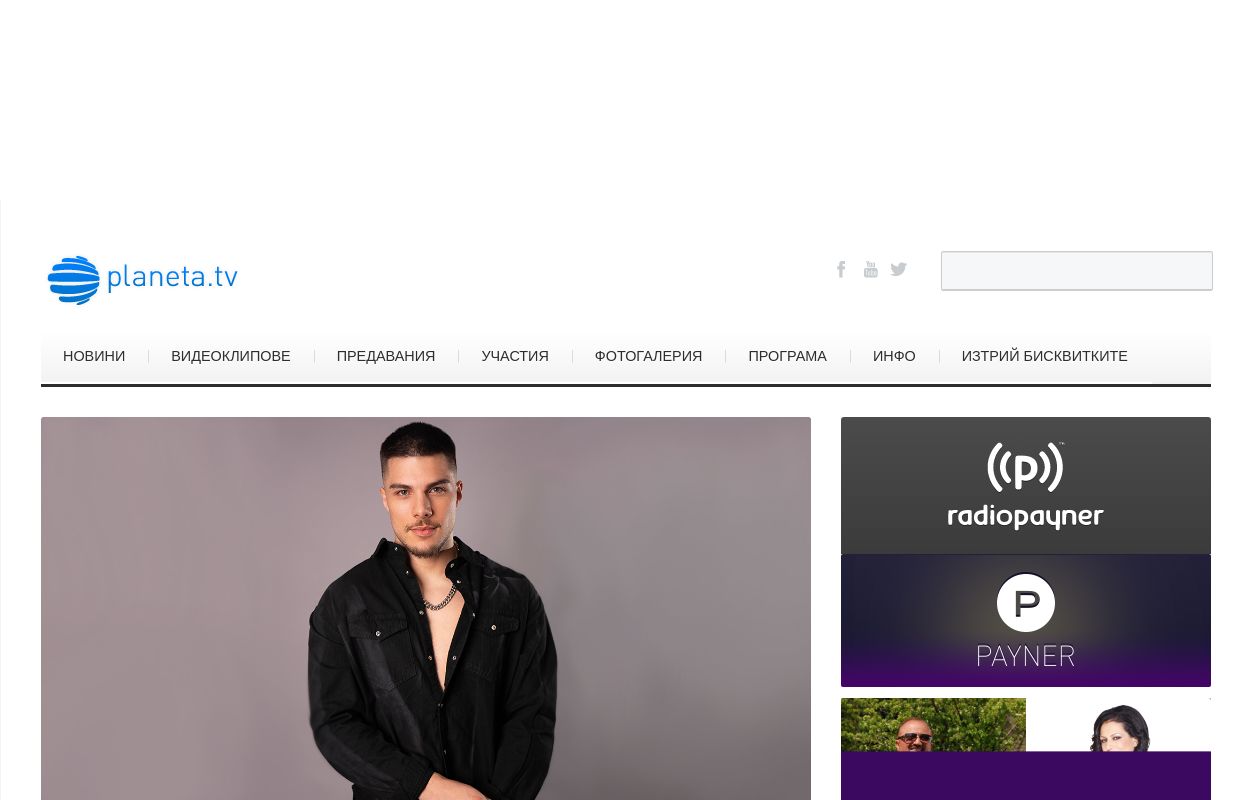Open the Twitter bird icon

(898, 269)
